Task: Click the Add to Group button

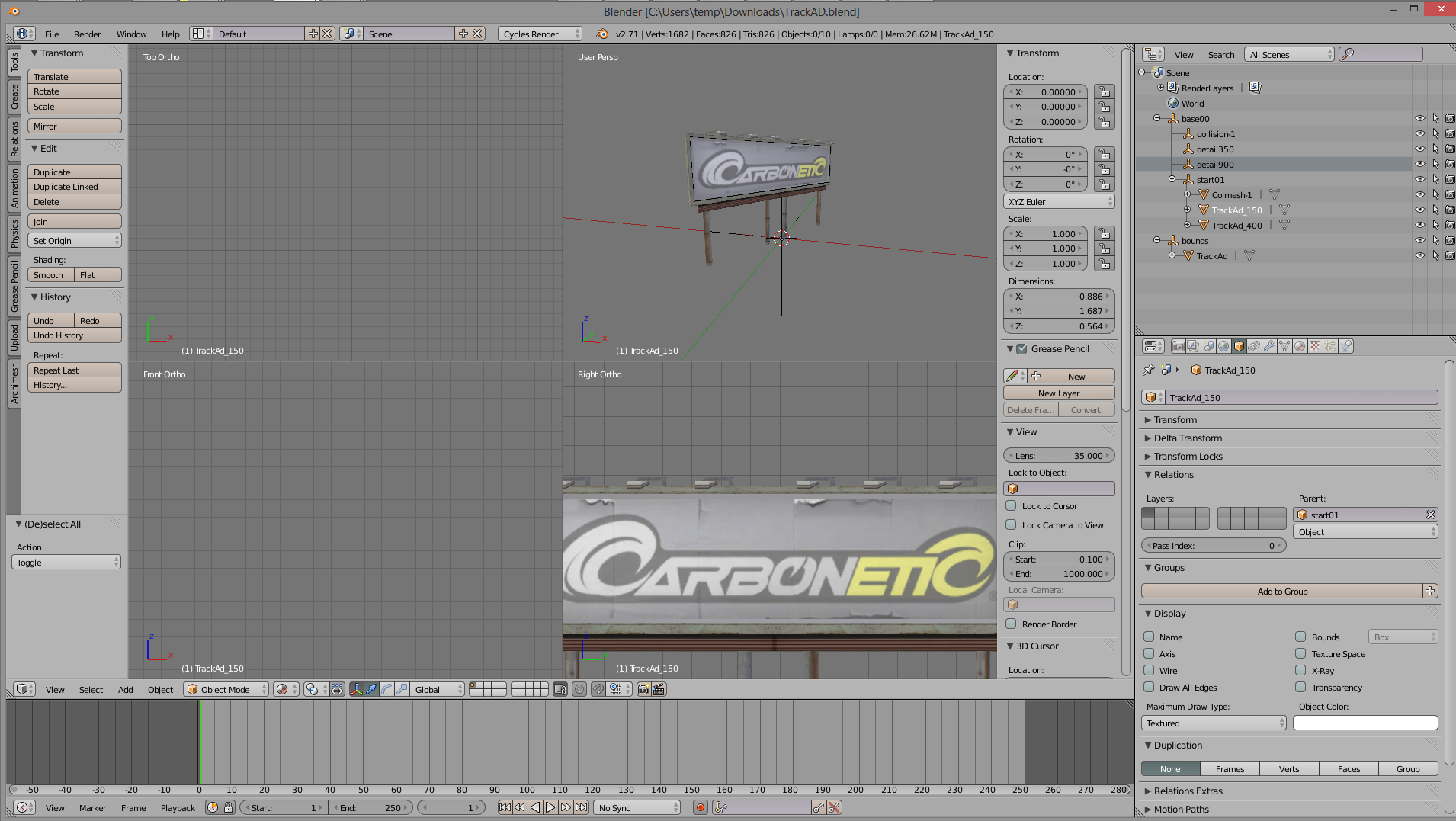Action: point(1282,591)
